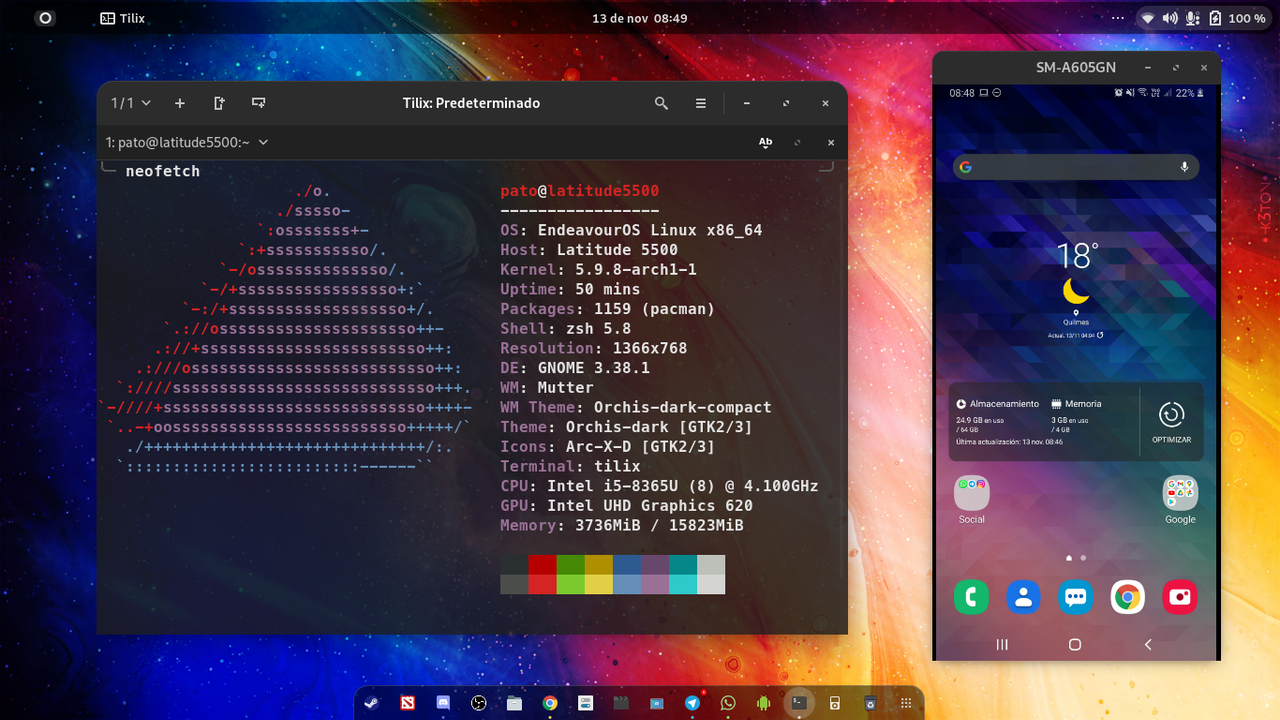The width and height of the screenshot is (1280, 720).
Task: Add a new terminal session in Tilix
Action: coord(180,103)
